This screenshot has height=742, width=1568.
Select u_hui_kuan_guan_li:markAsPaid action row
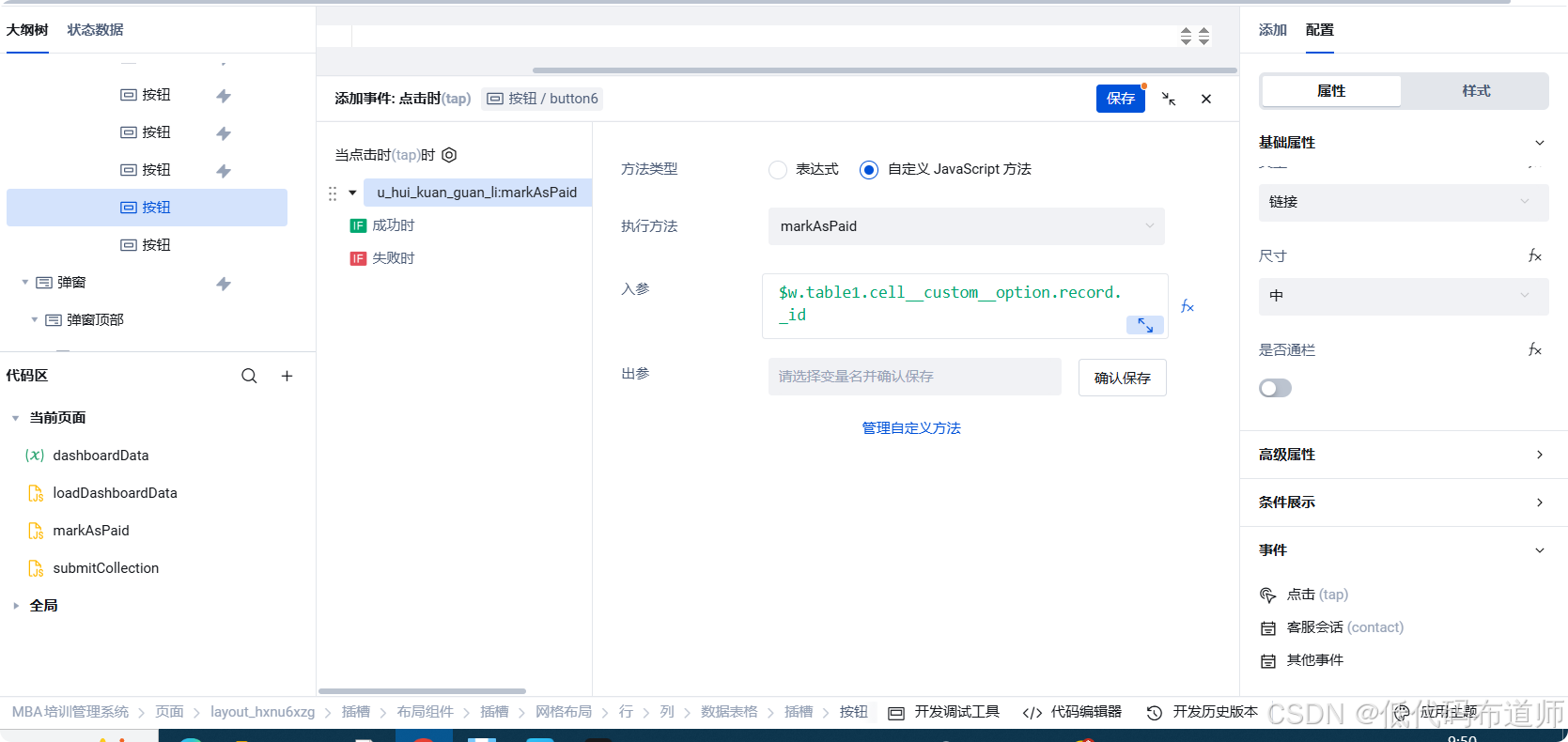(x=477, y=193)
